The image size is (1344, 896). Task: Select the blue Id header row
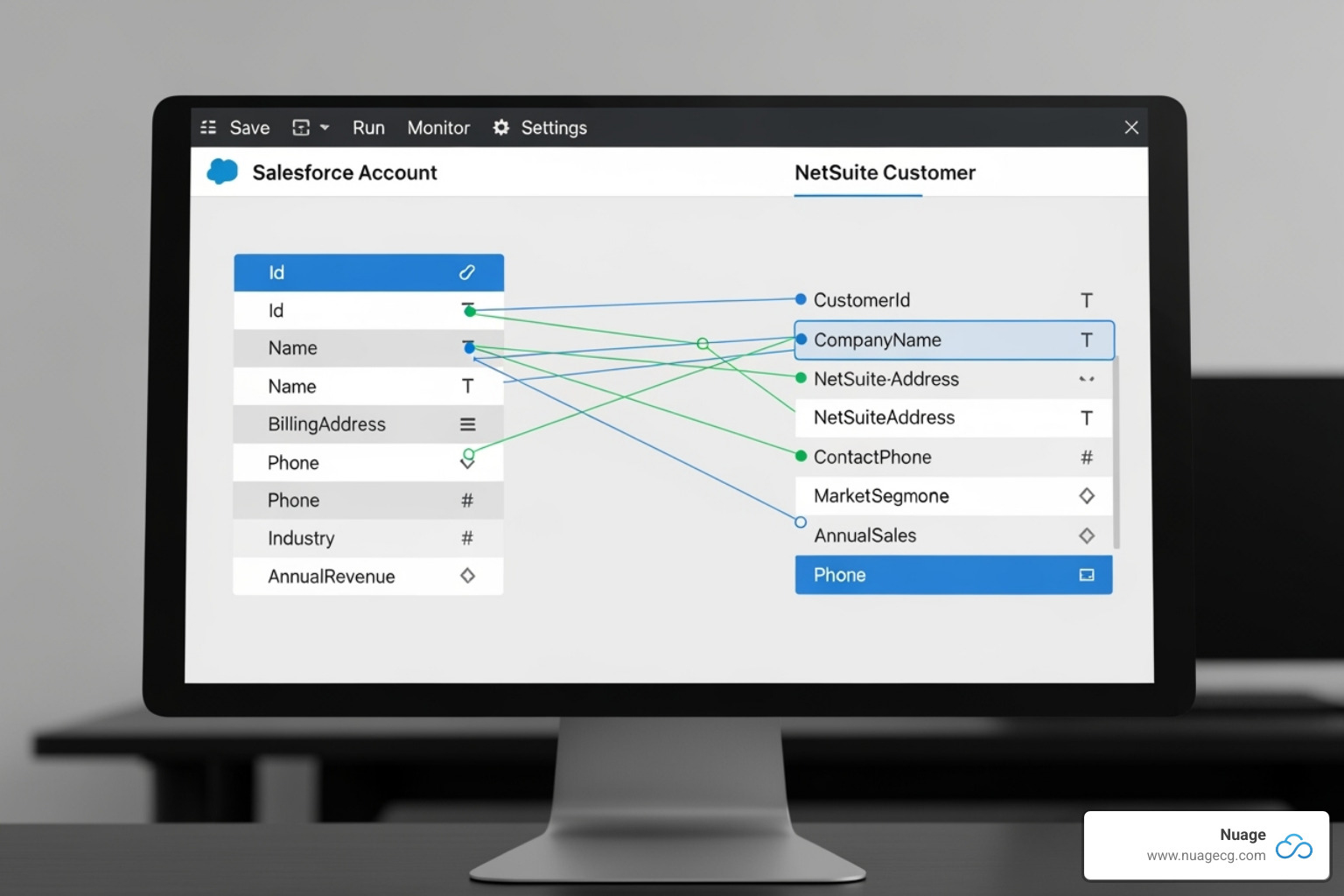pyautogui.click(x=368, y=272)
